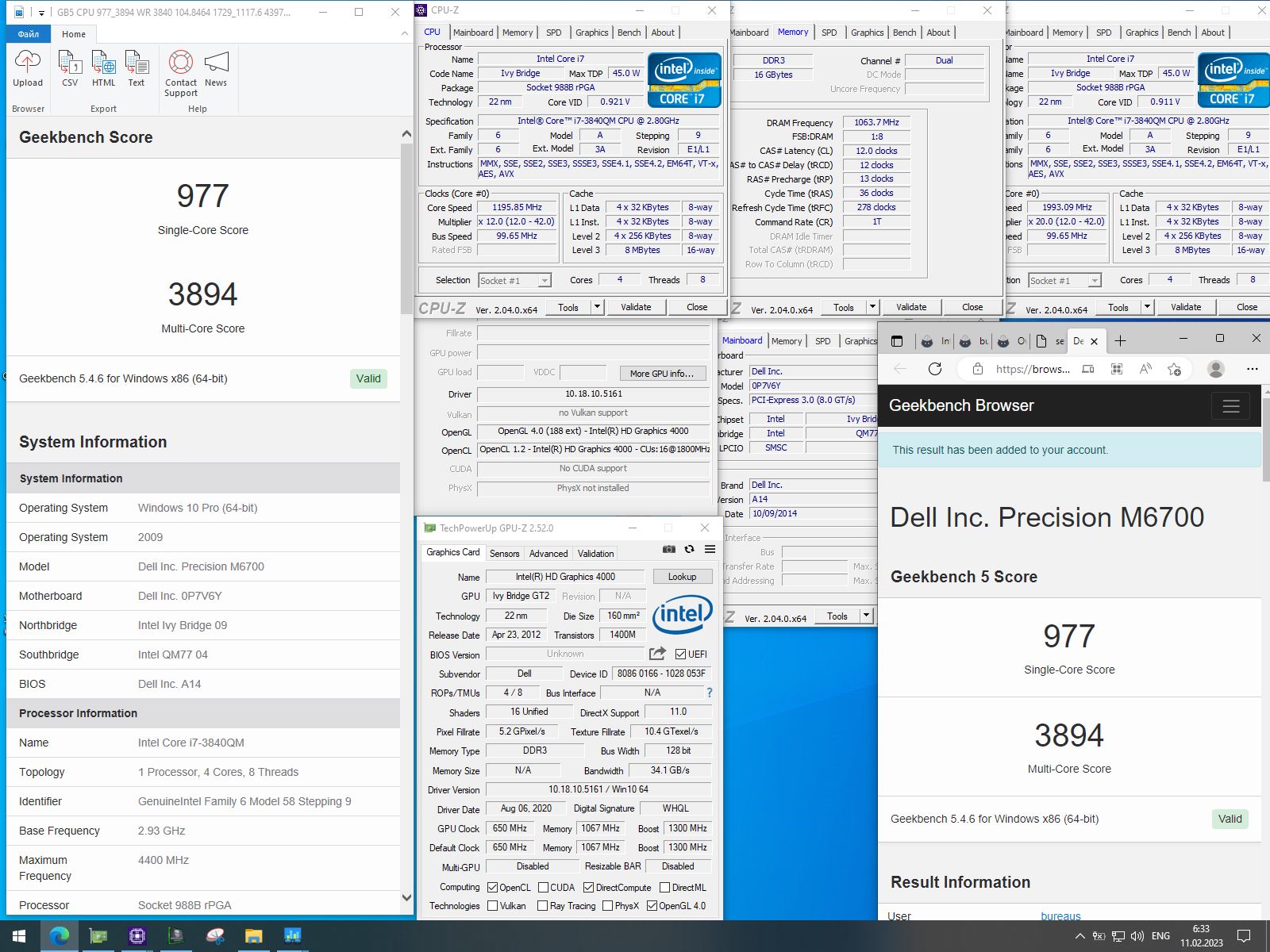This screenshot has width=1270, height=952.
Task: Open Geekbench Browser hamburger navigation
Action: pos(1231,406)
